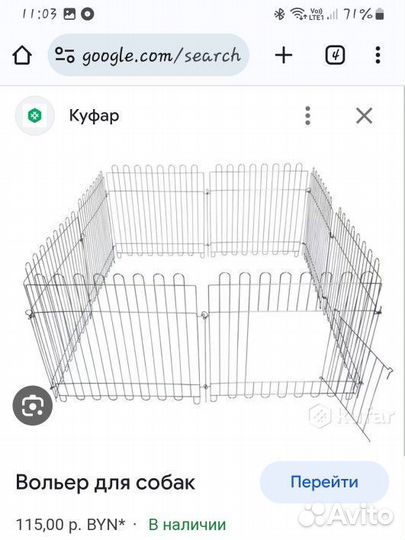Open options menu next to Куфар
This screenshot has width=405, height=540.
[308, 116]
